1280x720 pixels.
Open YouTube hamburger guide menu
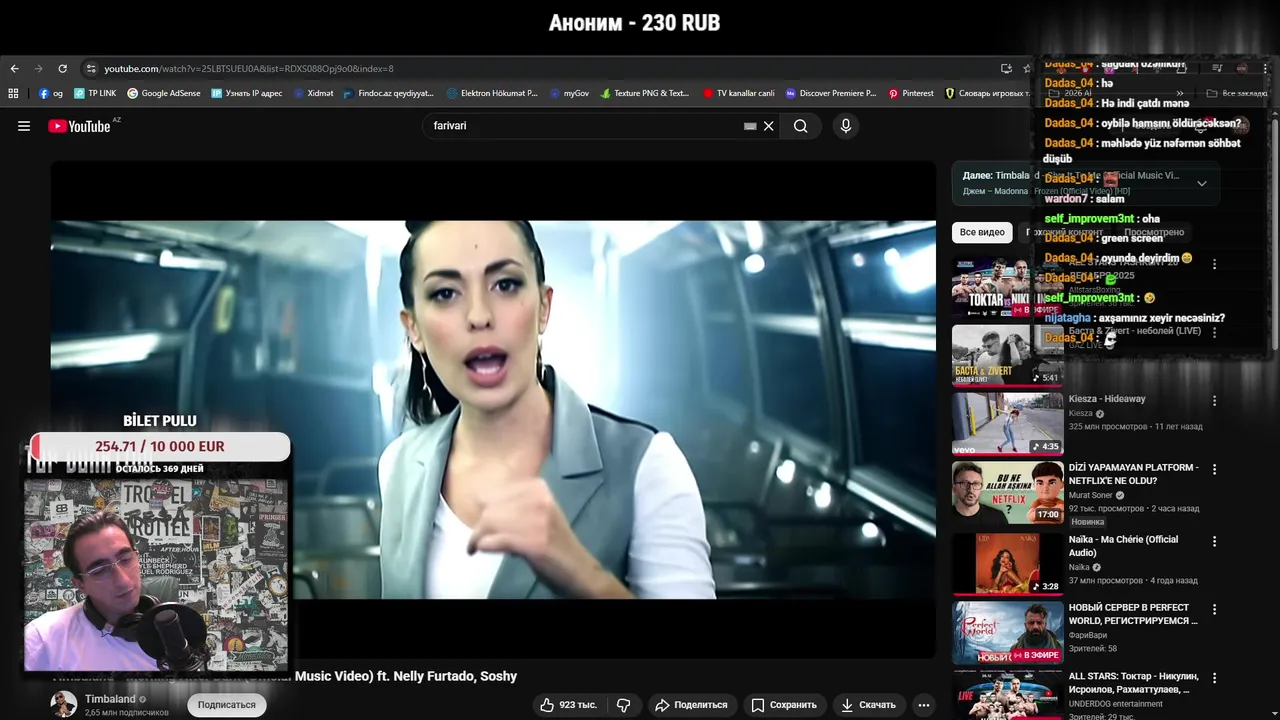pyautogui.click(x=24, y=126)
